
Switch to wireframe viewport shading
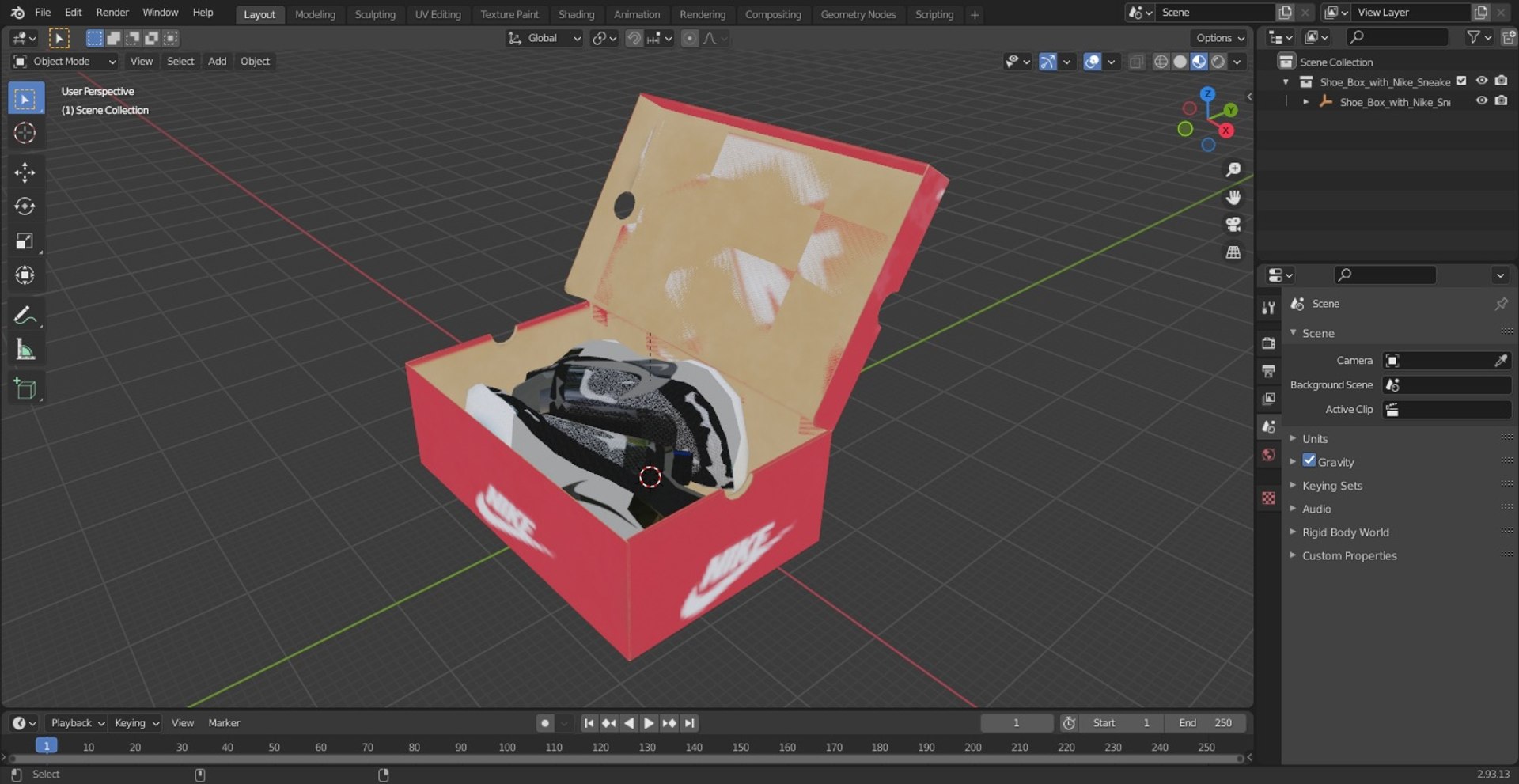[x=1161, y=62]
